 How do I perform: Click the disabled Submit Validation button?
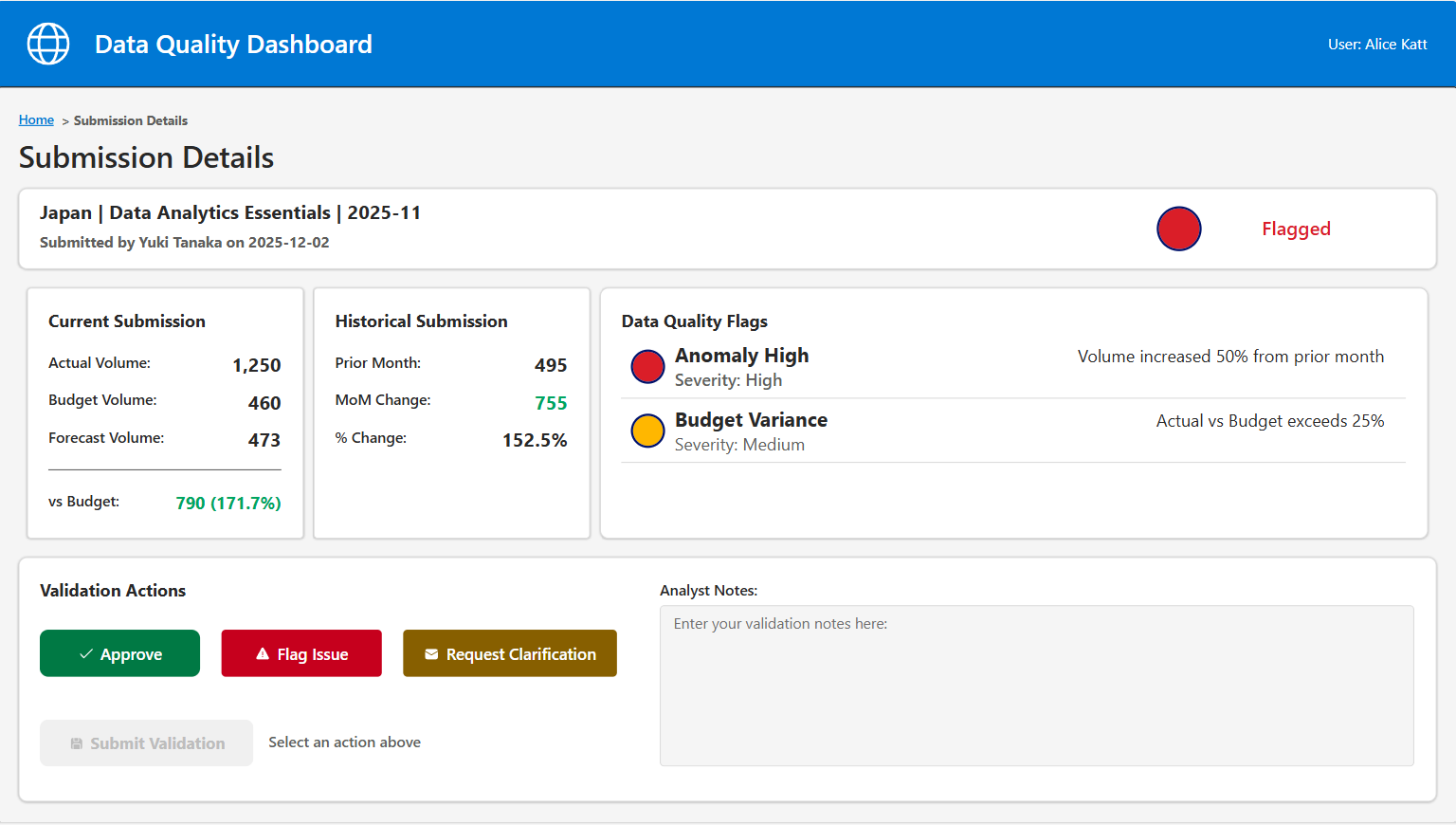(x=146, y=742)
